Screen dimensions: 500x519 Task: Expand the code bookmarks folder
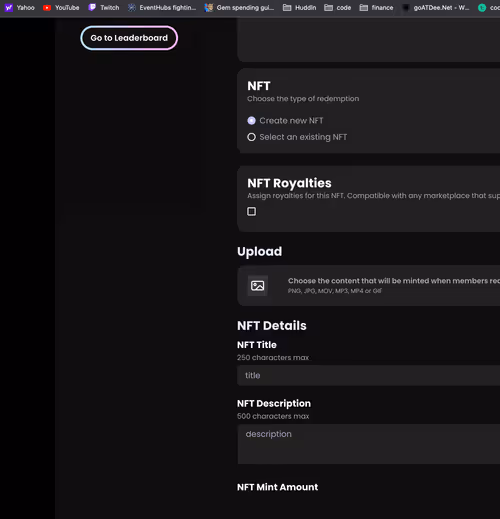tap(337, 8)
